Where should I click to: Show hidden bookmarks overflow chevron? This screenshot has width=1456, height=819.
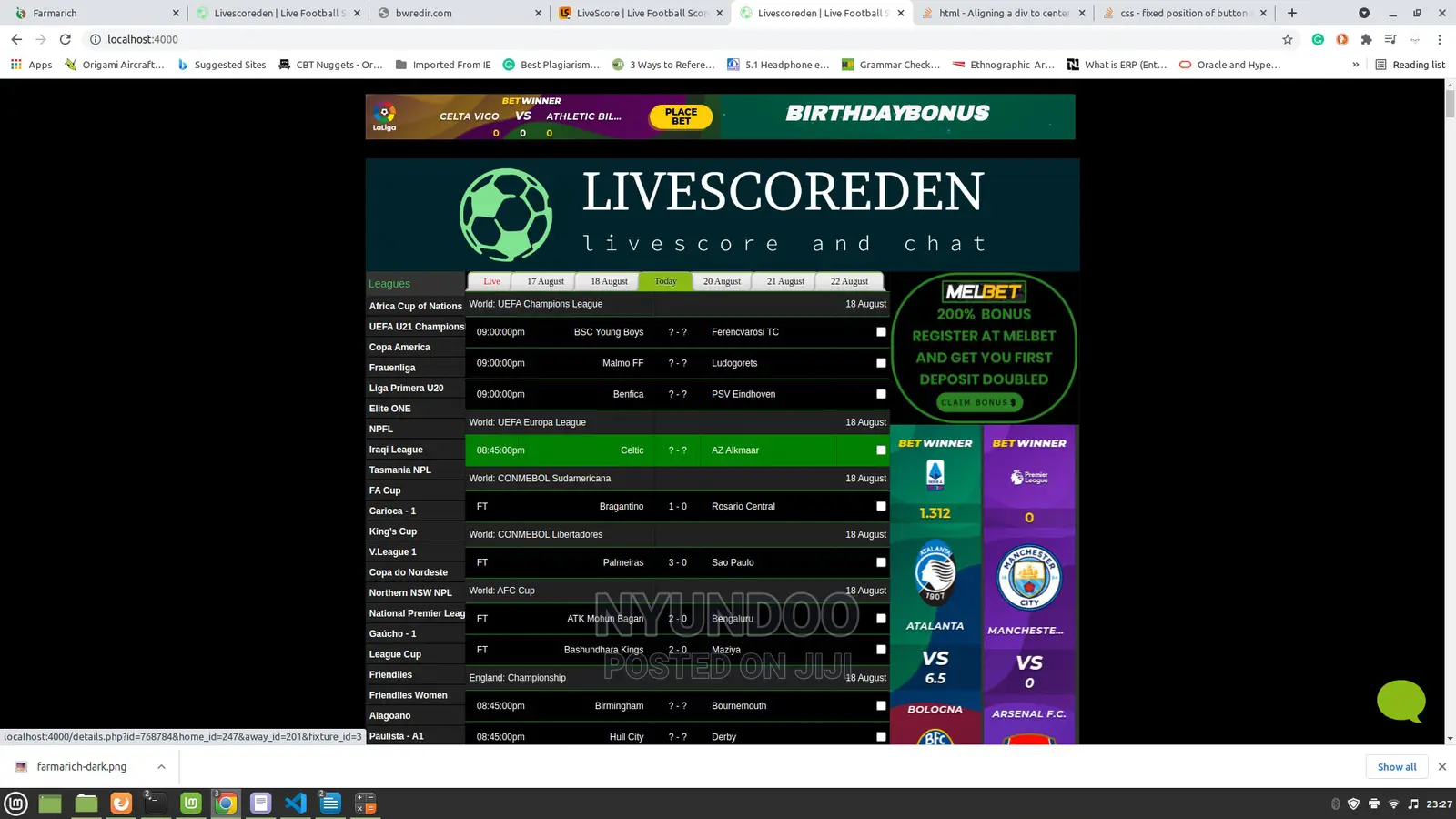point(1356,65)
